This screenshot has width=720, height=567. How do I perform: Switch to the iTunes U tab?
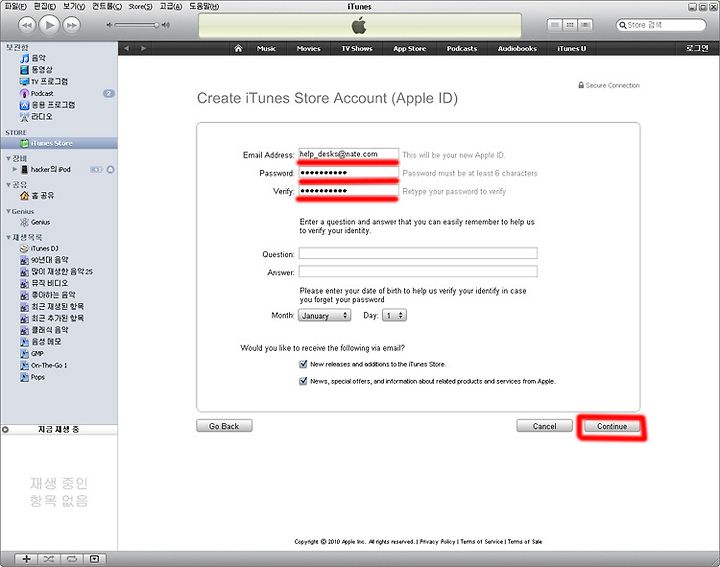(572, 48)
